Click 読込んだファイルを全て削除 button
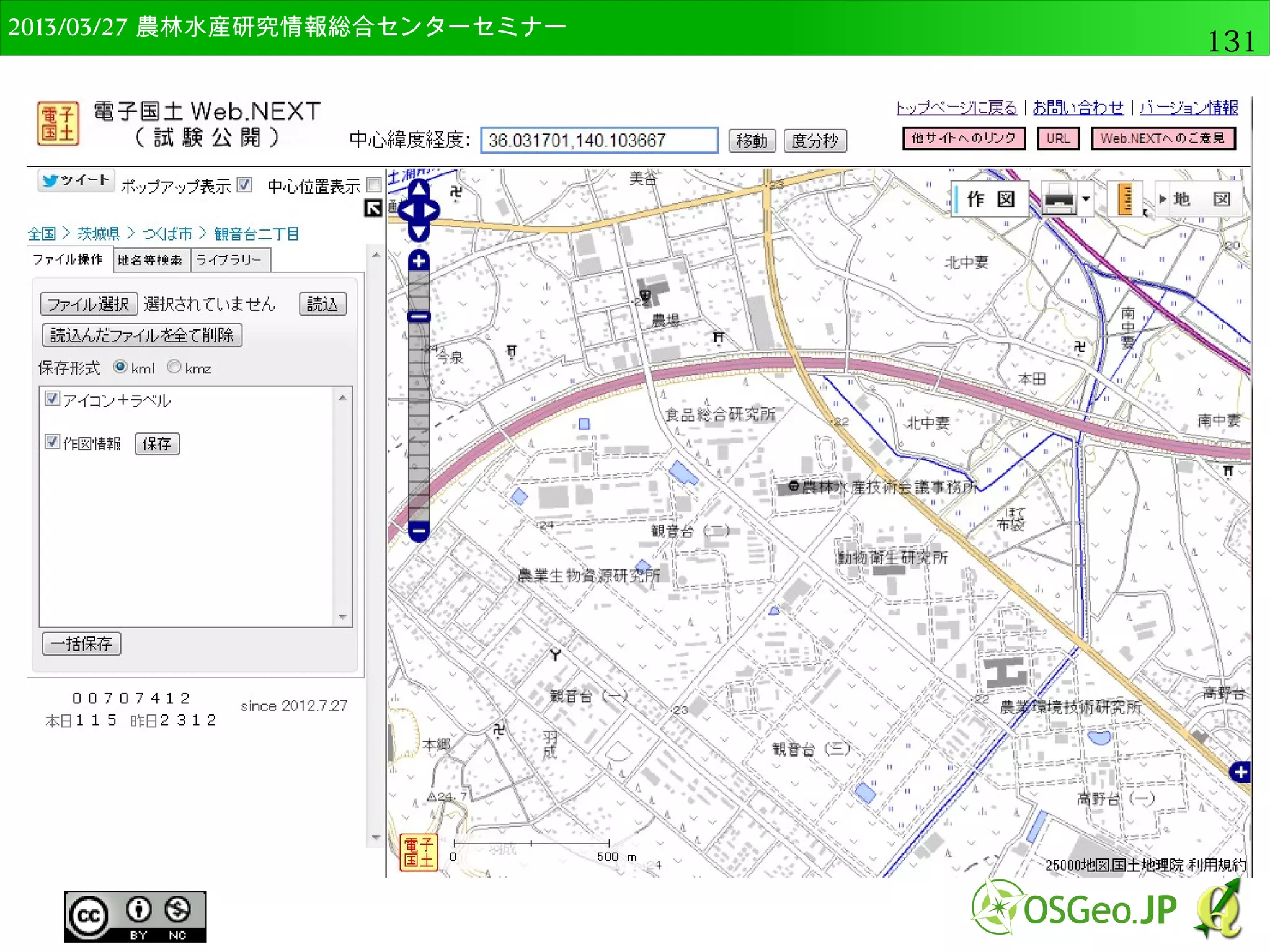Image resolution: width=1270 pixels, height=952 pixels. [x=141, y=336]
